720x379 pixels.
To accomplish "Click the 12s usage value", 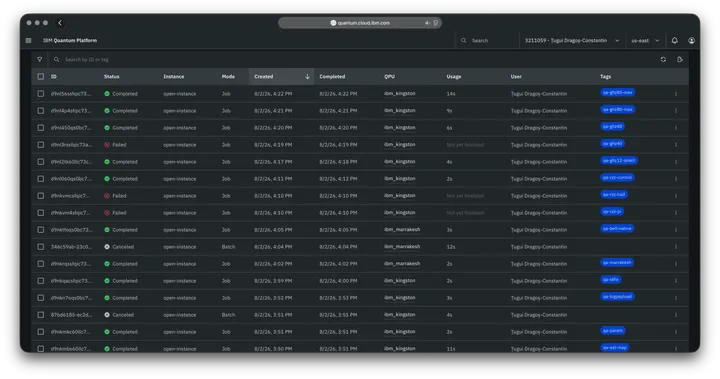I will [x=451, y=247].
